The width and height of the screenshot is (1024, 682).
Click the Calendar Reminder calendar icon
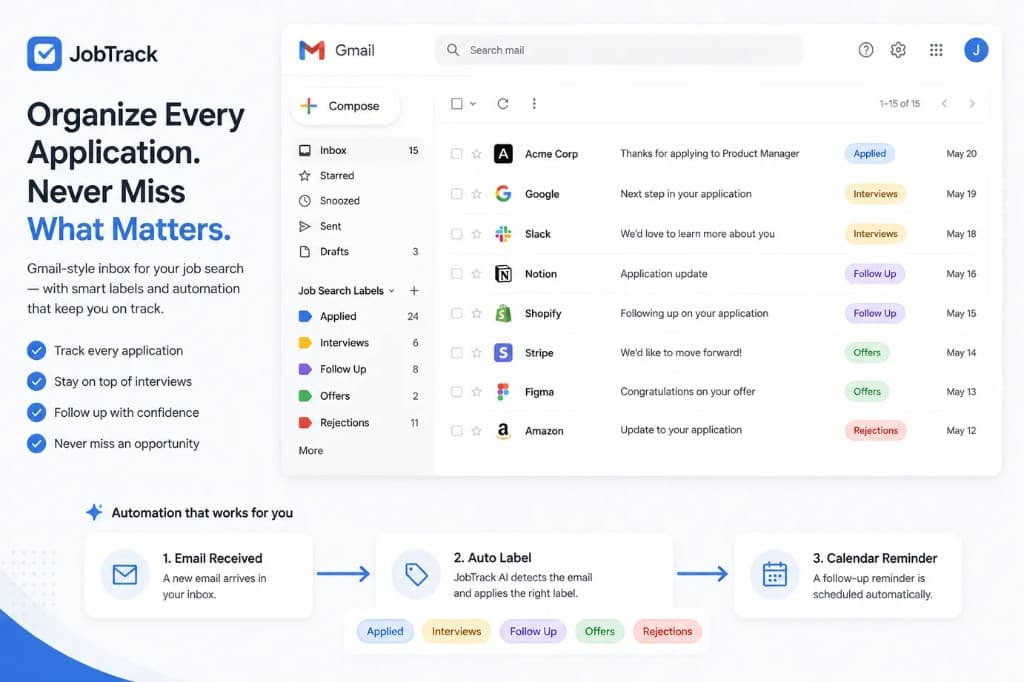pyautogui.click(x=775, y=575)
